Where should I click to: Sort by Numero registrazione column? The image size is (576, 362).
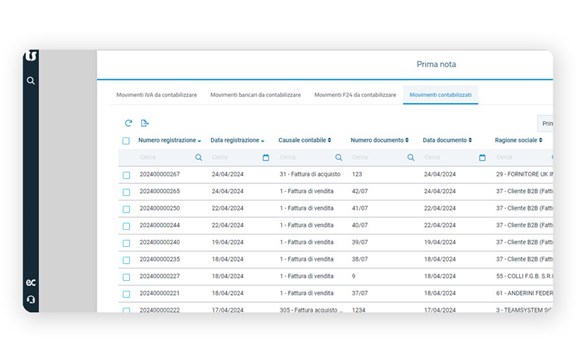[x=169, y=140]
